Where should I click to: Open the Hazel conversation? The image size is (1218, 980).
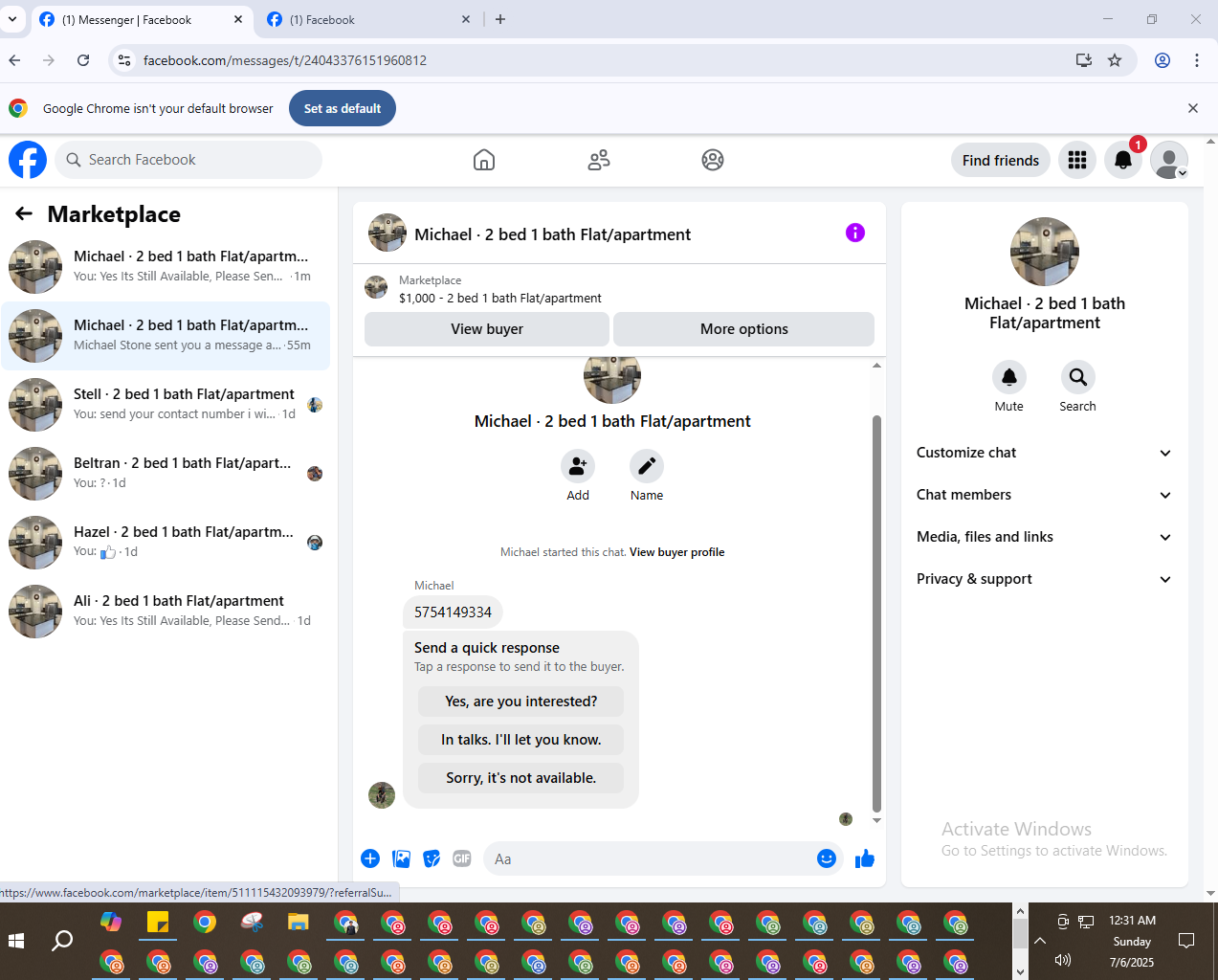[166, 542]
